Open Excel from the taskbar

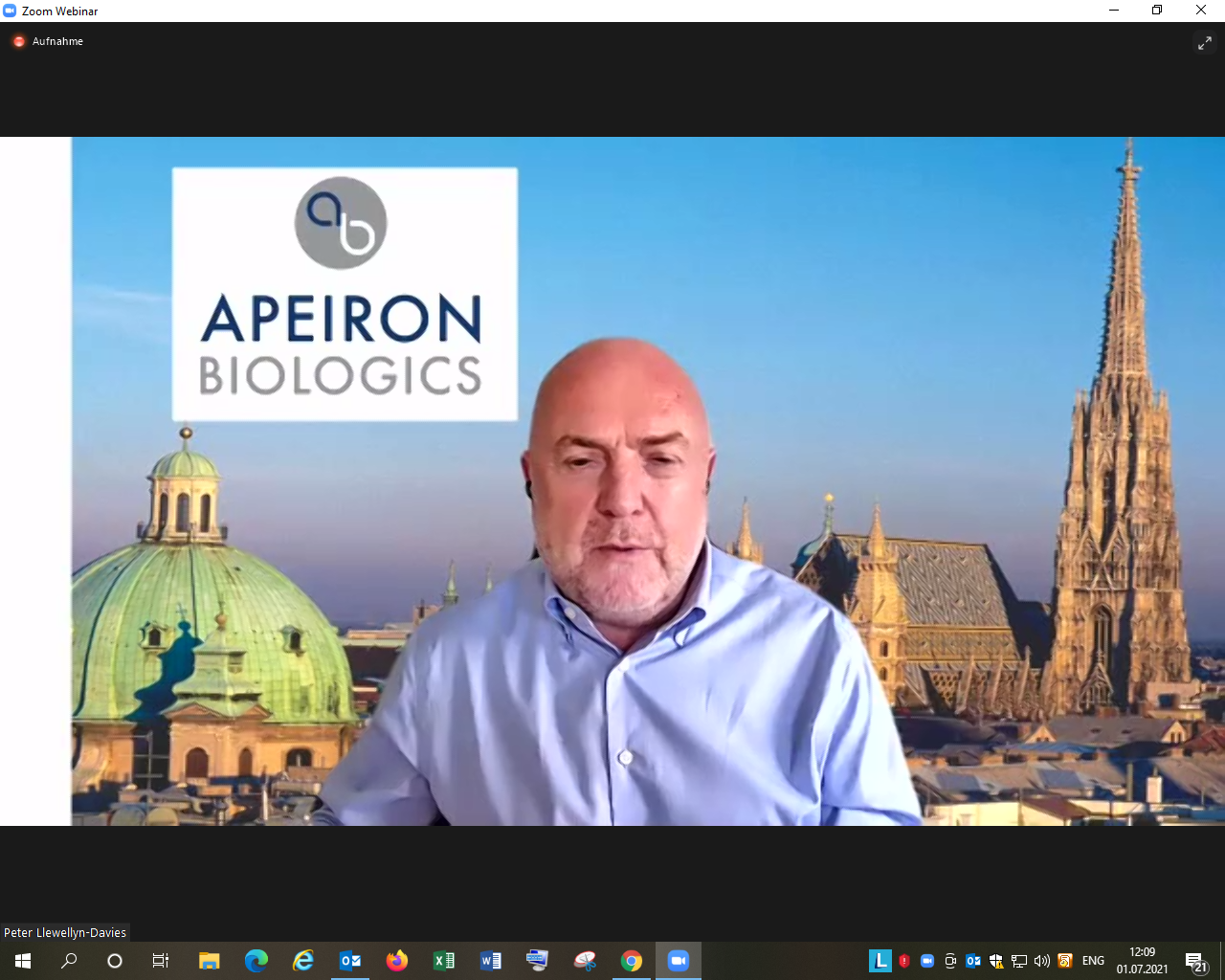click(x=444, y=961)
